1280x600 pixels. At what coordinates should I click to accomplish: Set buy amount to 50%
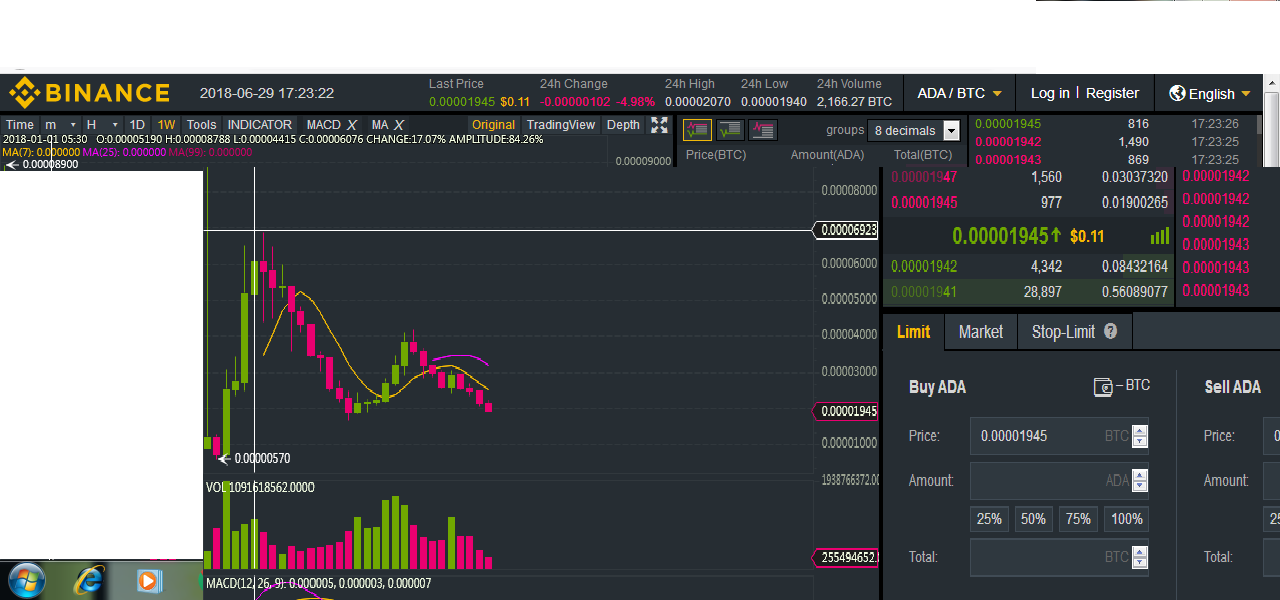1033,519
